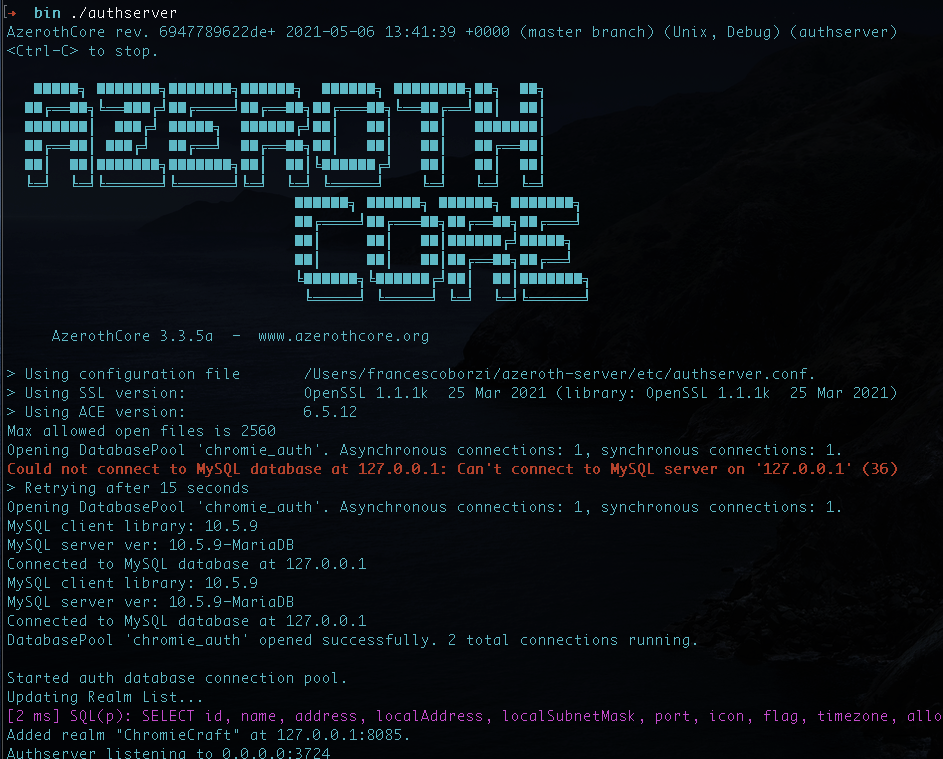Click the 'Updating Realm List...' line

tap(105, 698)
